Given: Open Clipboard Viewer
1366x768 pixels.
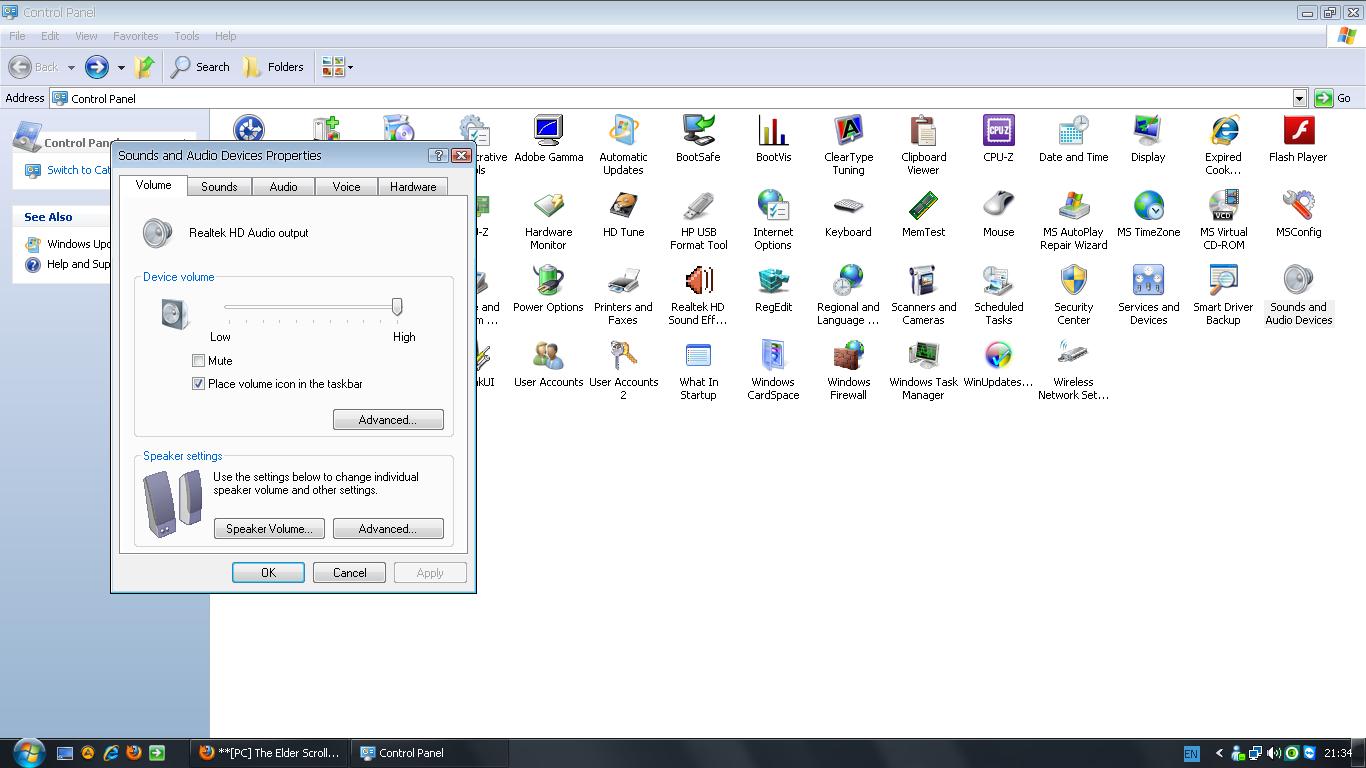Looking at the screenshot, I should click(x=923, y=145).
